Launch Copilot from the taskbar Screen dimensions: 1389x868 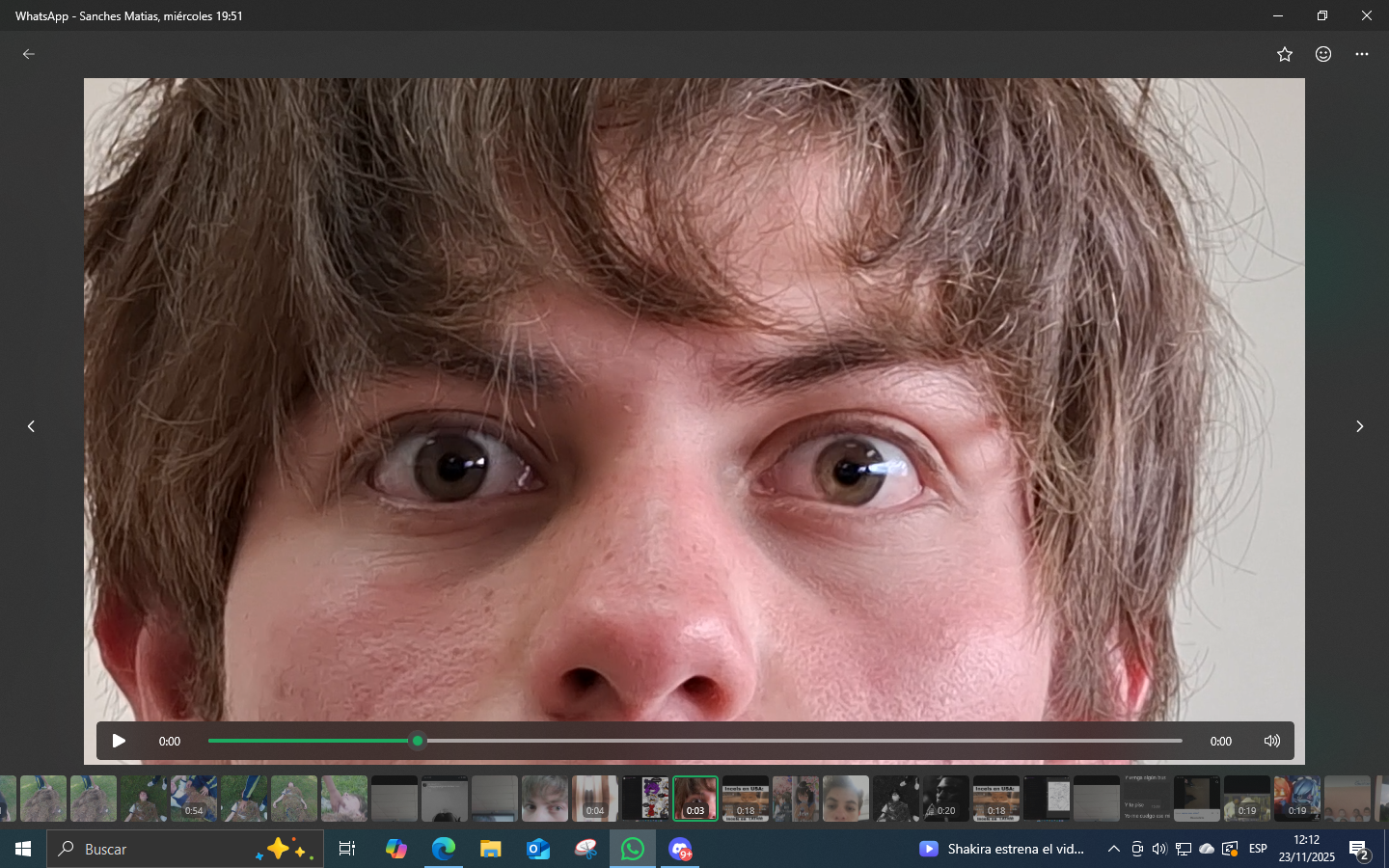click(x=395, y=849)
